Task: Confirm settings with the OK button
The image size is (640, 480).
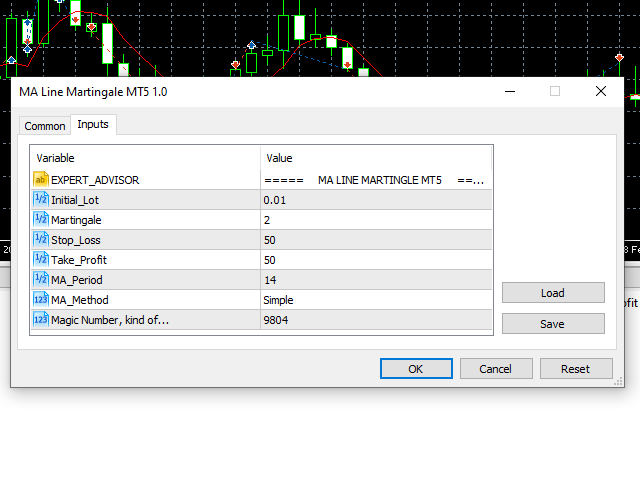Action: click(416, 369)
